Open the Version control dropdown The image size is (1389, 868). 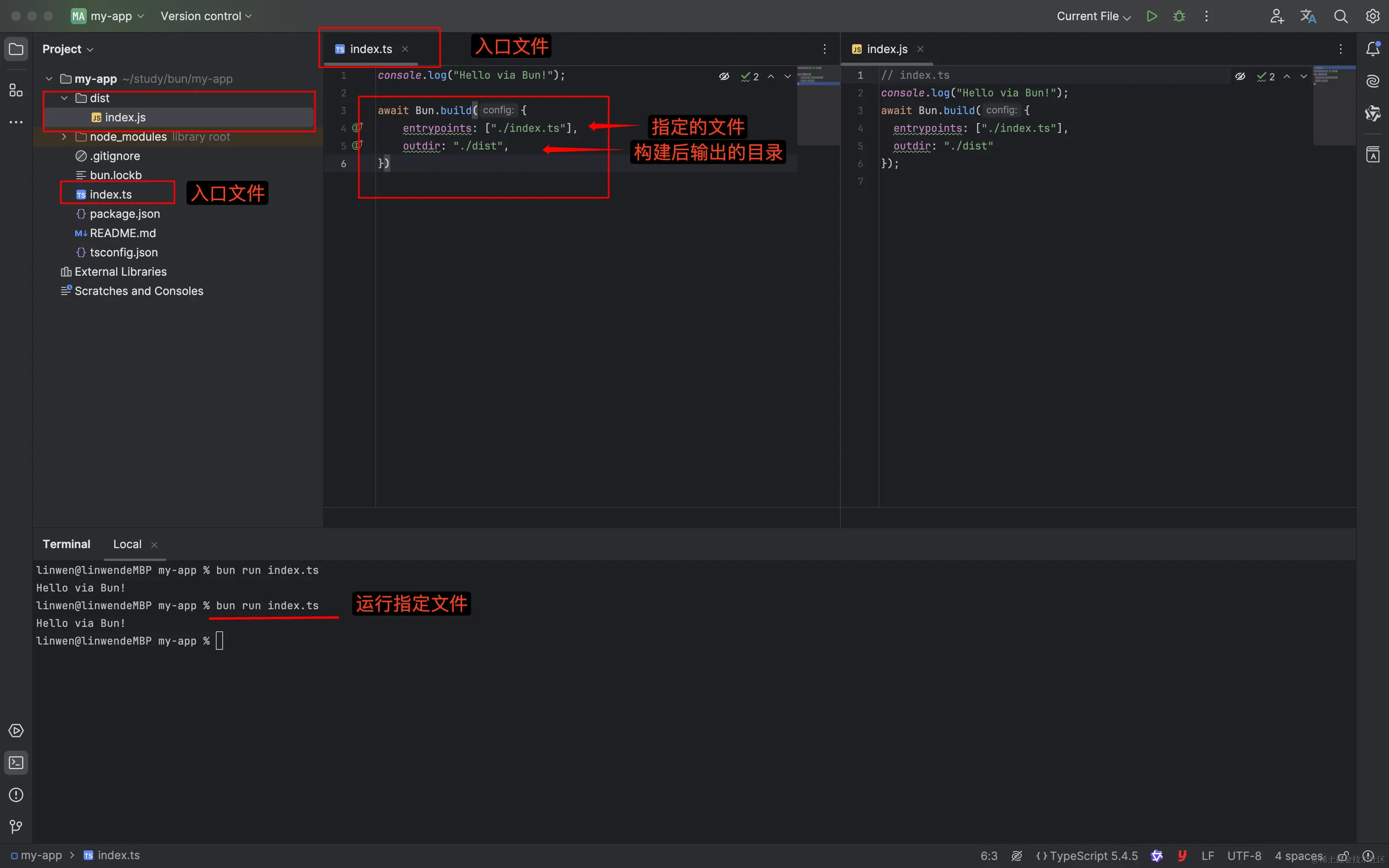[x=206, y=16]
